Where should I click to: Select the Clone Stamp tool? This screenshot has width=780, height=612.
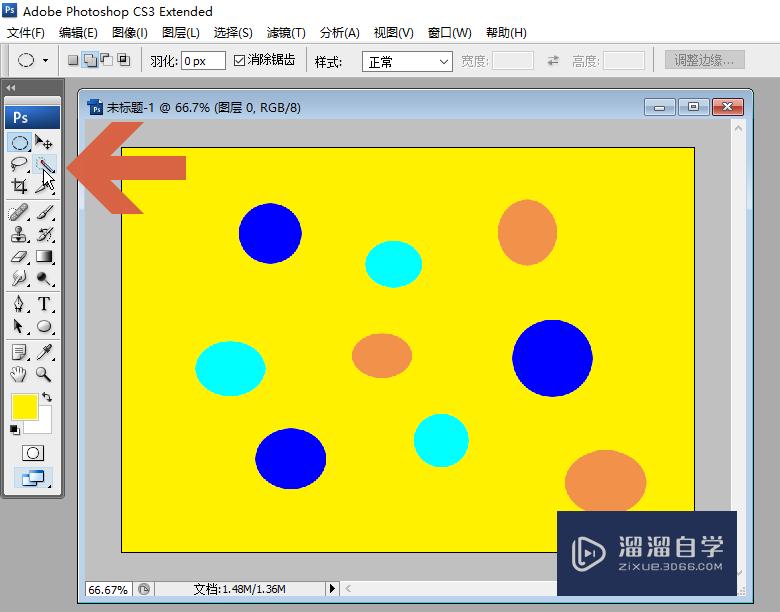19,234
